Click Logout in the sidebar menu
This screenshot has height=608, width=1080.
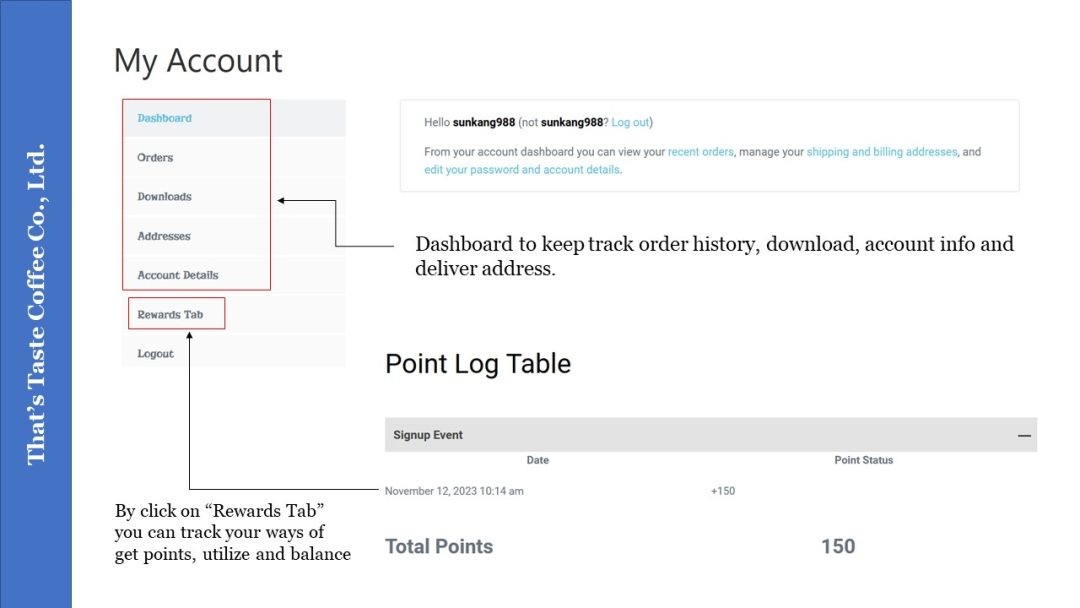tap(156, 353)
